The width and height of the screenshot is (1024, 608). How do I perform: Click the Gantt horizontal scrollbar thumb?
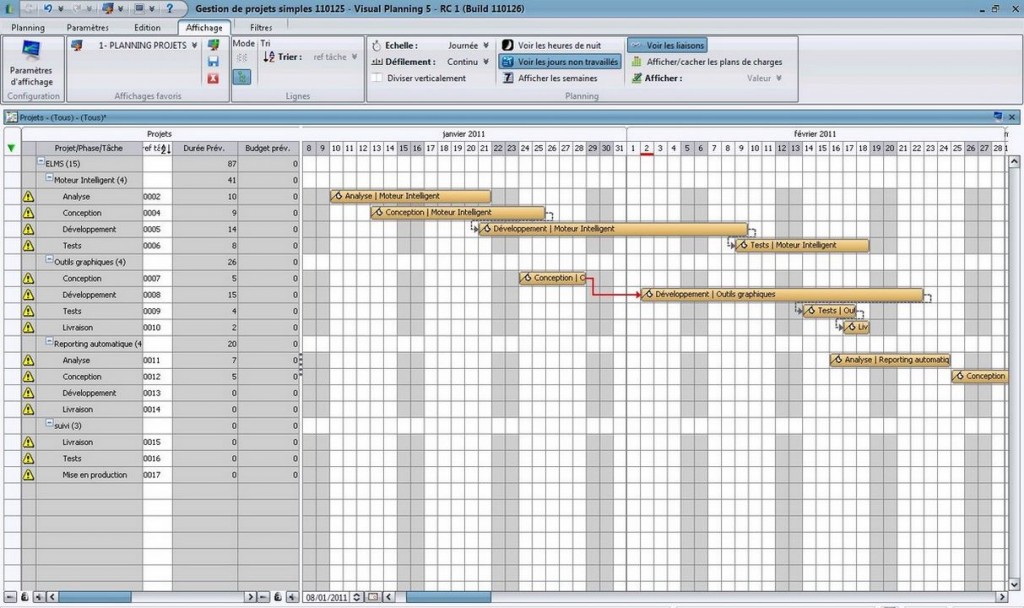tap(448, 597)
